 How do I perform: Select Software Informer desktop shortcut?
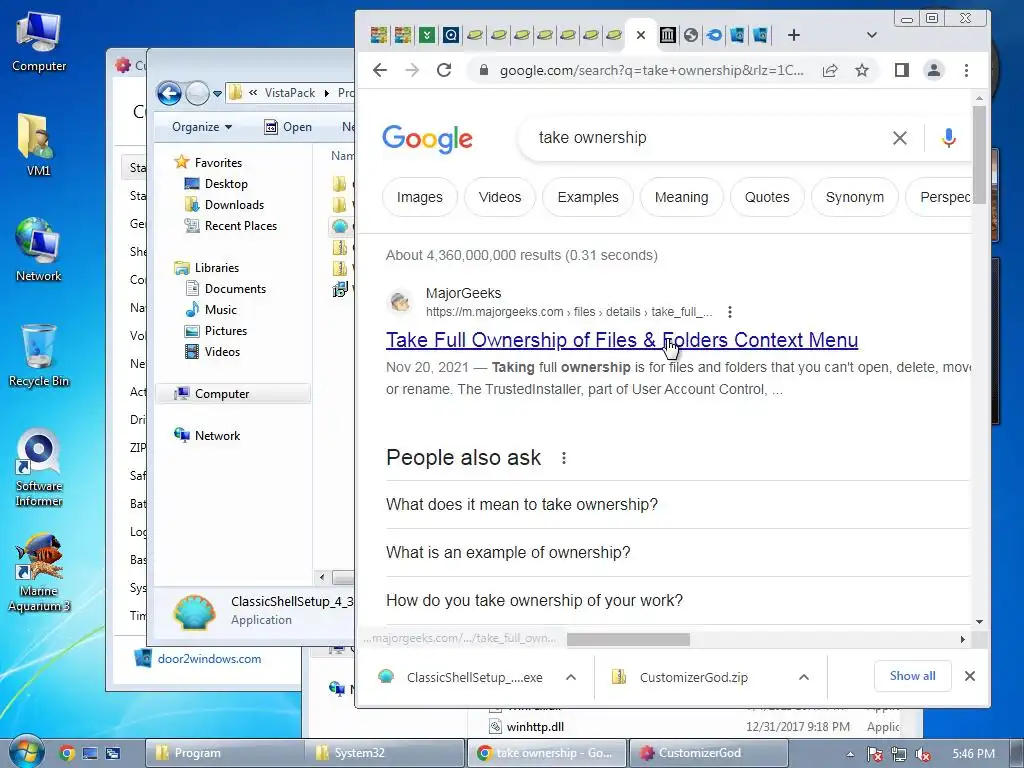(x=39, y=467)
